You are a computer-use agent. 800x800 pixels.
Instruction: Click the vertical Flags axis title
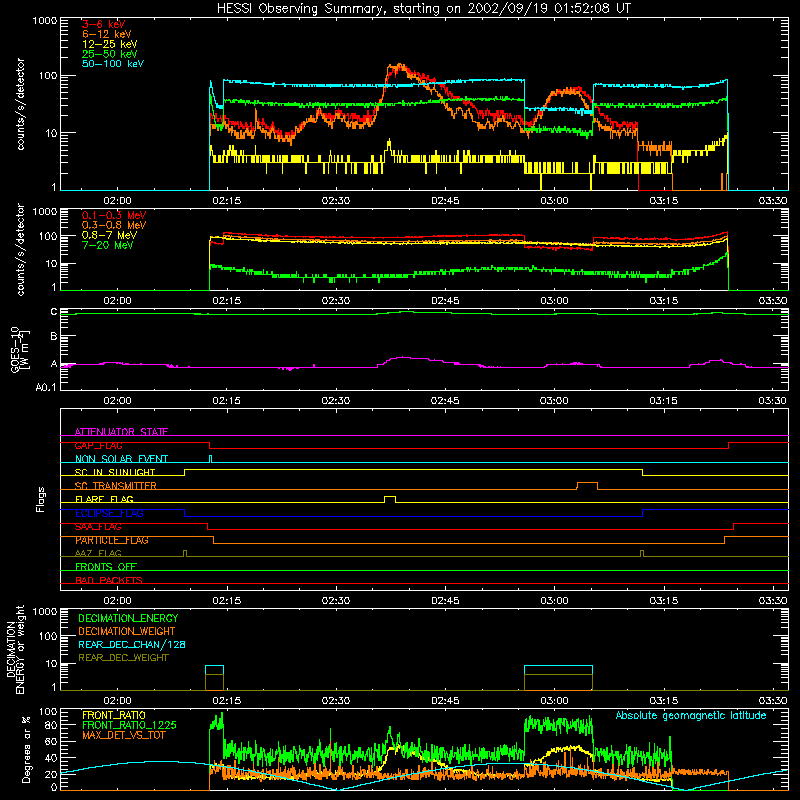[x=40, y=499]
